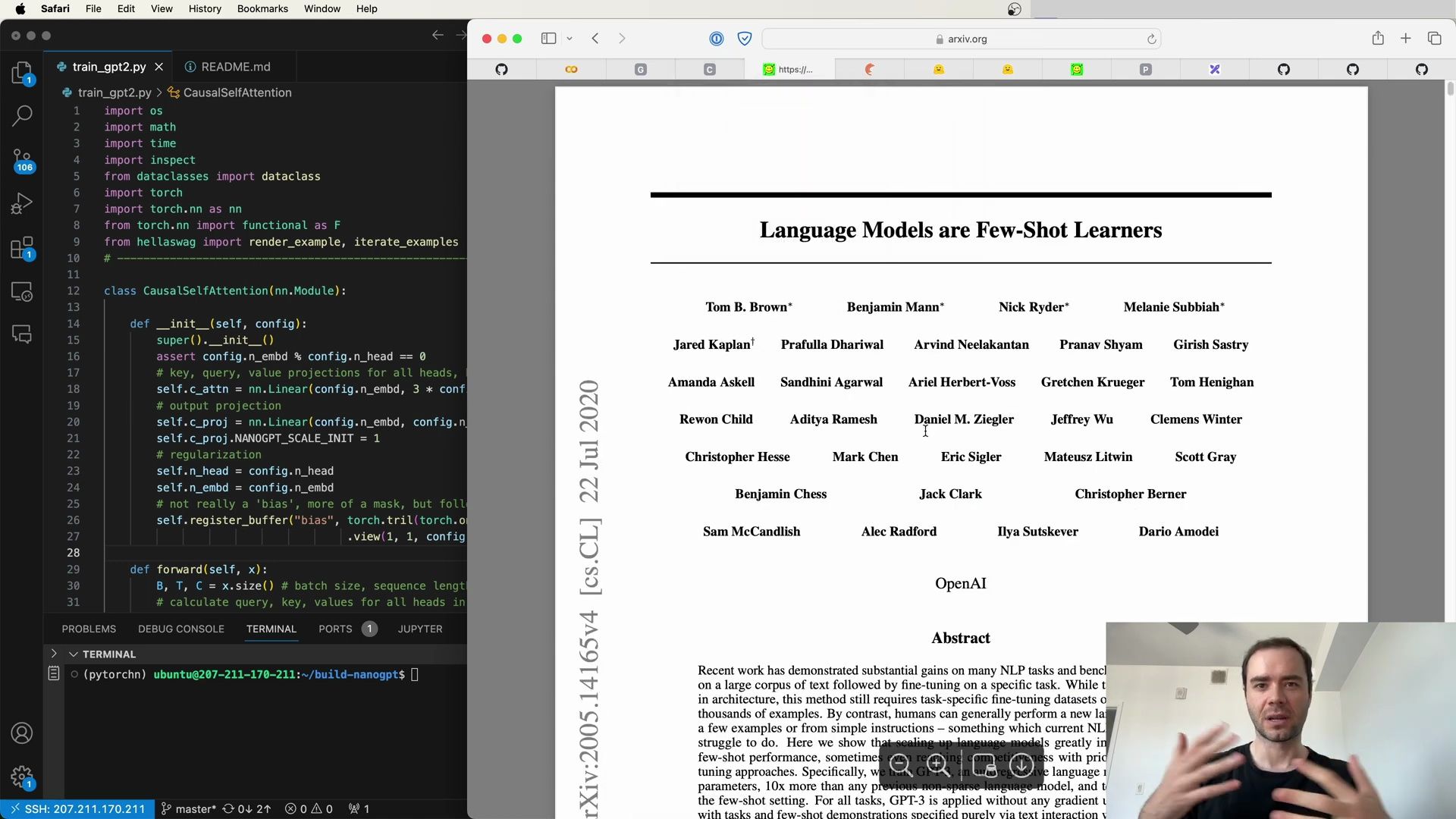Click the Safari privacy shield icon
This screenshot has width=1456, height=819.
click(744, 38)
